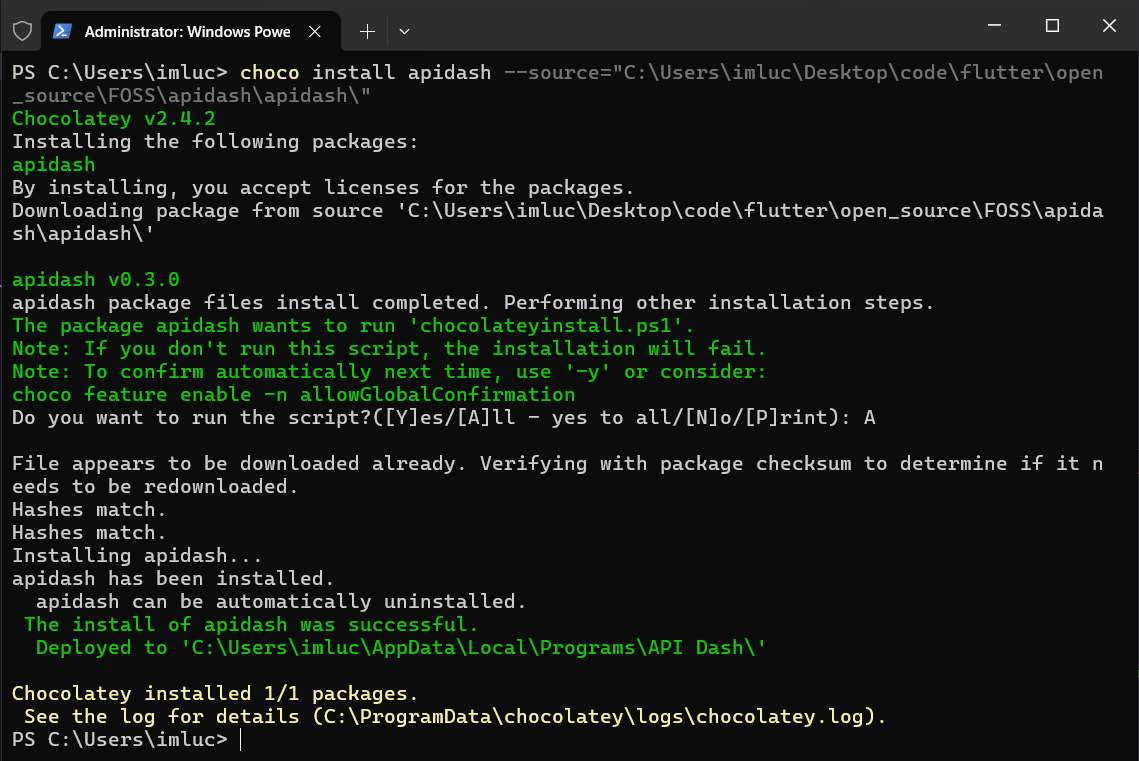The image size is (1139, 761).
Task: Click the 'Note: To confirm automatically next time' line
Action: point(389,371)
